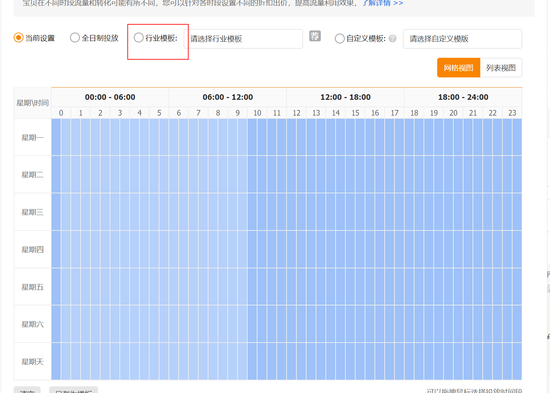Click the small icon beside industry template dropdown

pyautogui.click(x=315, y=36)
